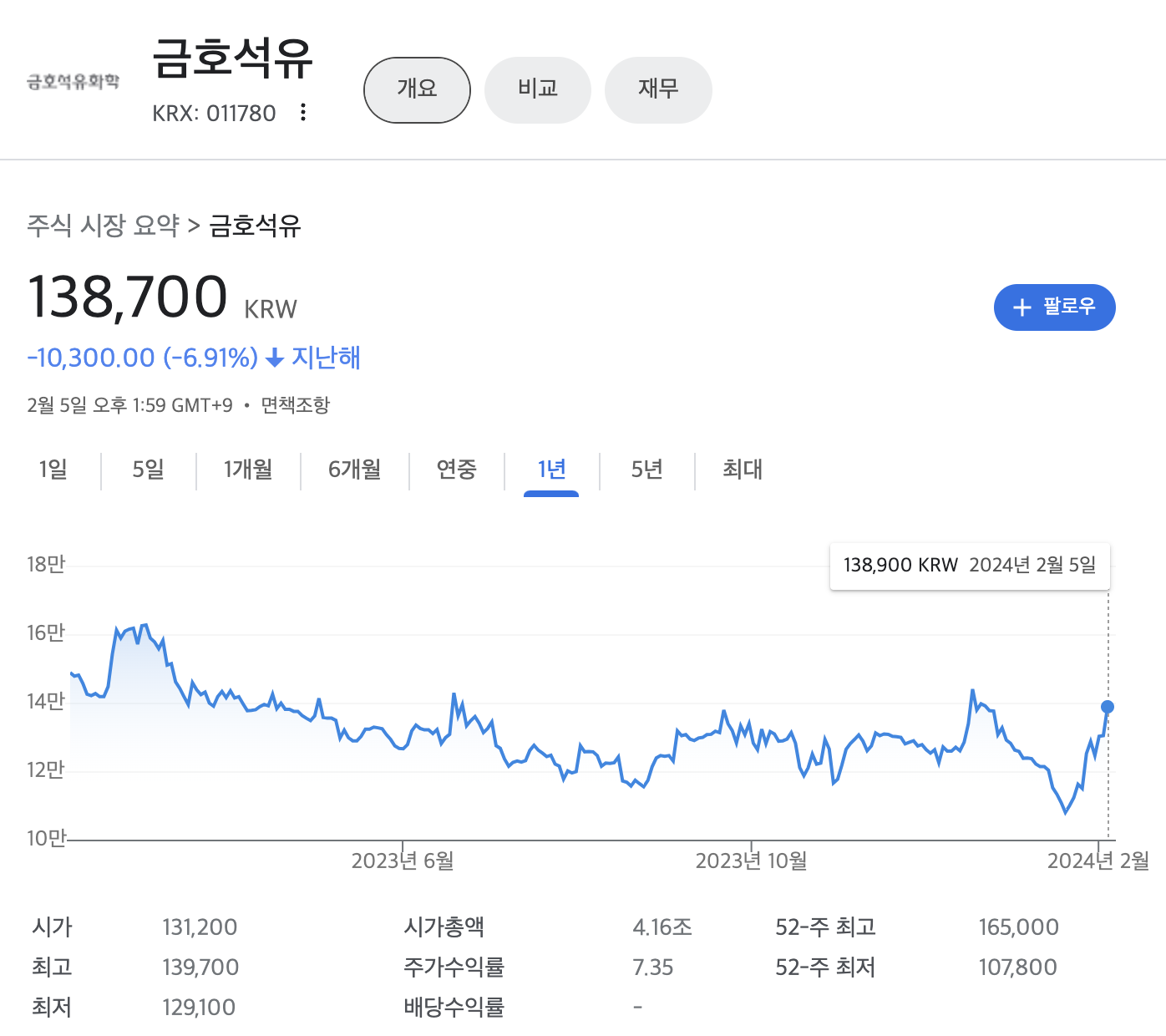Screen dimensions: 1166x1036
Task: Open the three-dot menu beside KRX: 011780
Action: pyautogui.click(x=303, y=112)
